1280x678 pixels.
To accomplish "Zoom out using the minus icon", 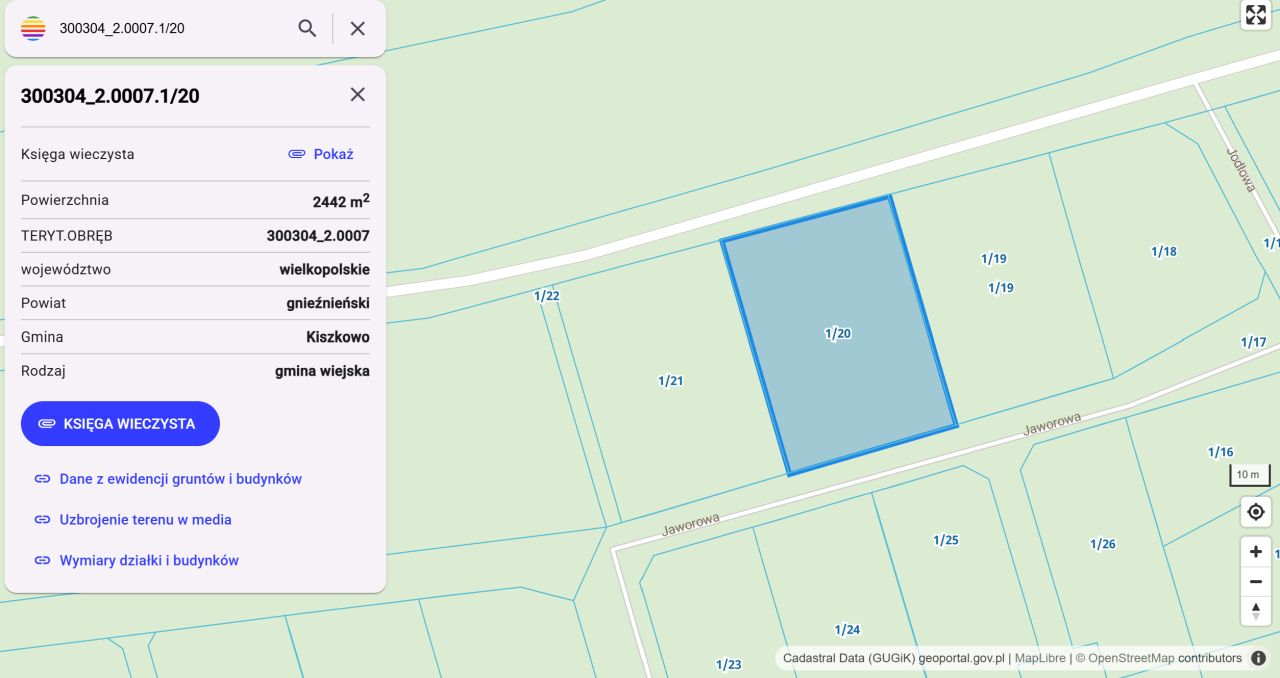I will [1255, 581].
